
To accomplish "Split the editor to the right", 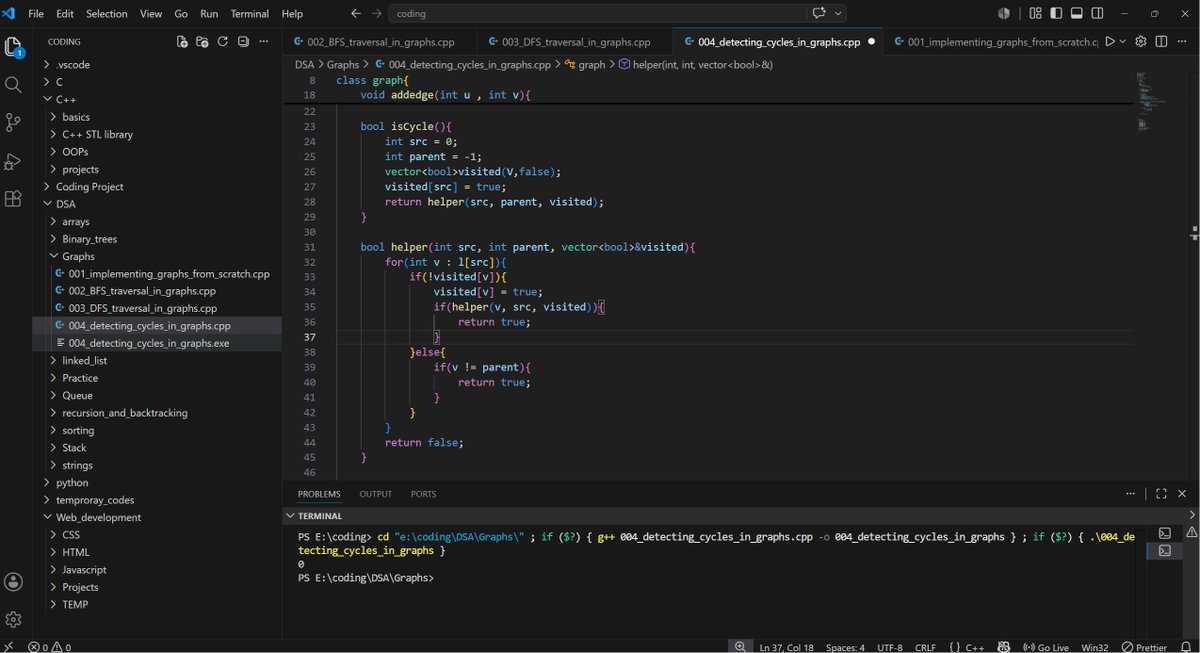I will (x=1161, y=42).
